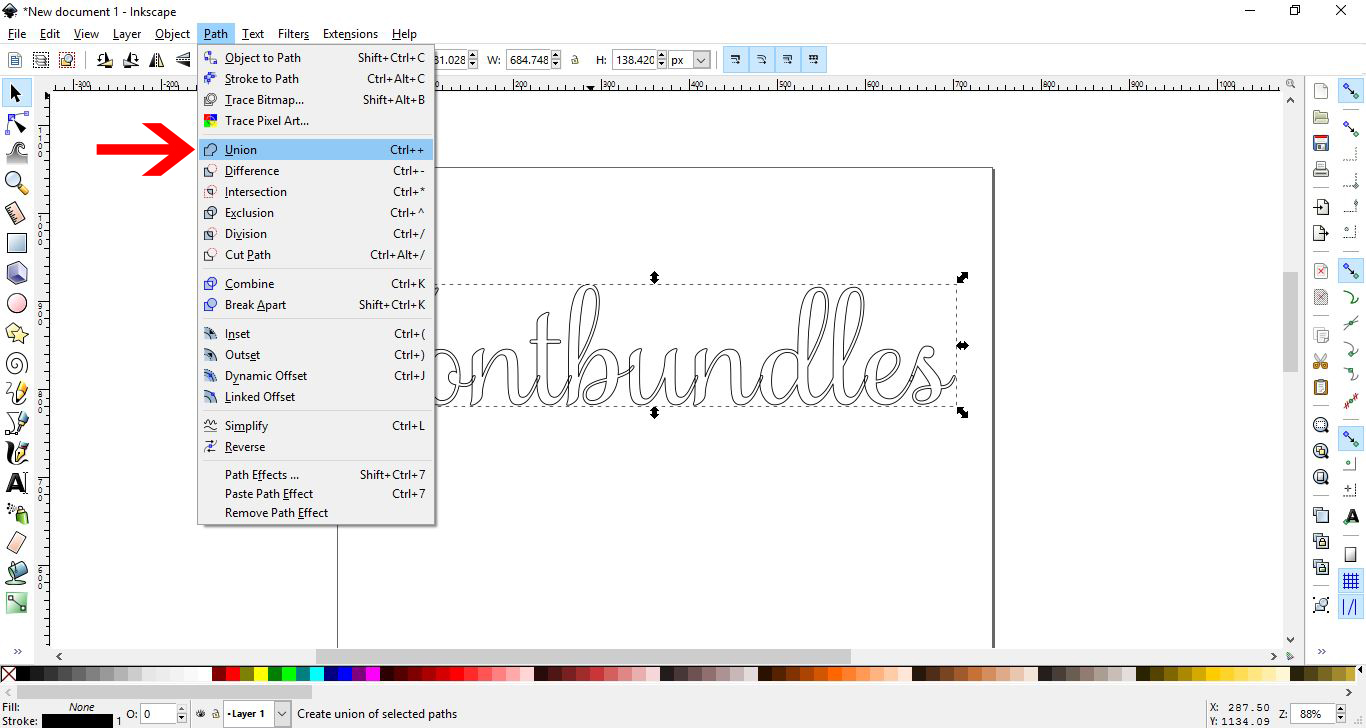
Task: Click the Paste clipboard icon
Action: pyautogui.click(x=1321, y=387)
